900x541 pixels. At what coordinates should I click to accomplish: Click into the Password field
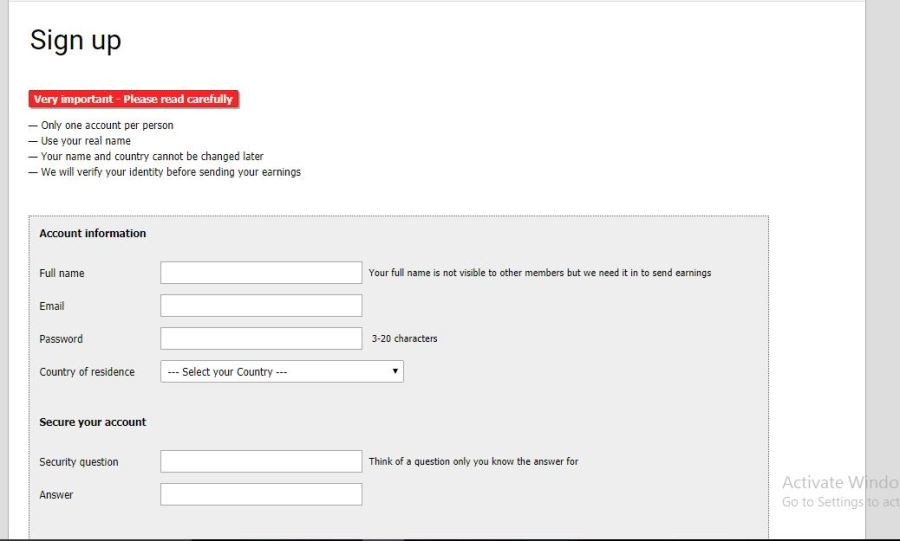[x=261, y=339]
